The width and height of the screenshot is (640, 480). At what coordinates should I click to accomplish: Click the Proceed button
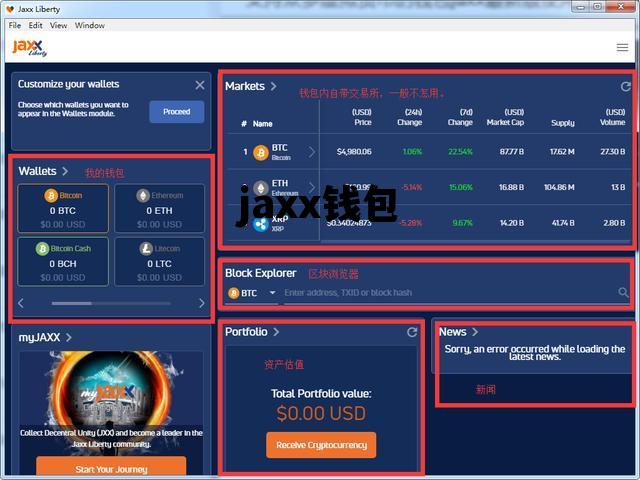177,112
